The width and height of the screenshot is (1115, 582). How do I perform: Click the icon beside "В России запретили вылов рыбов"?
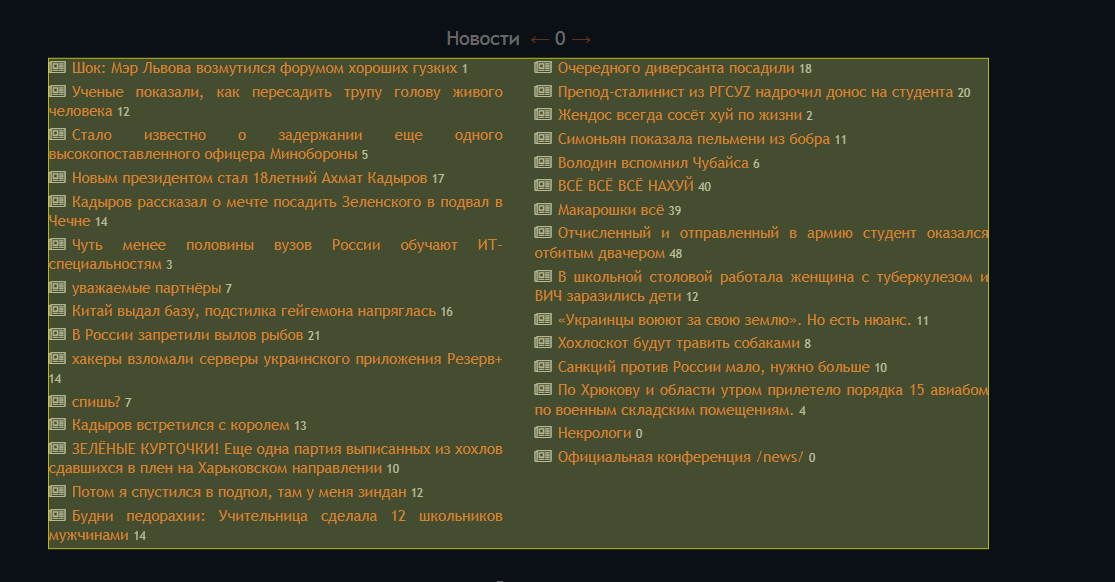(56, 337)
